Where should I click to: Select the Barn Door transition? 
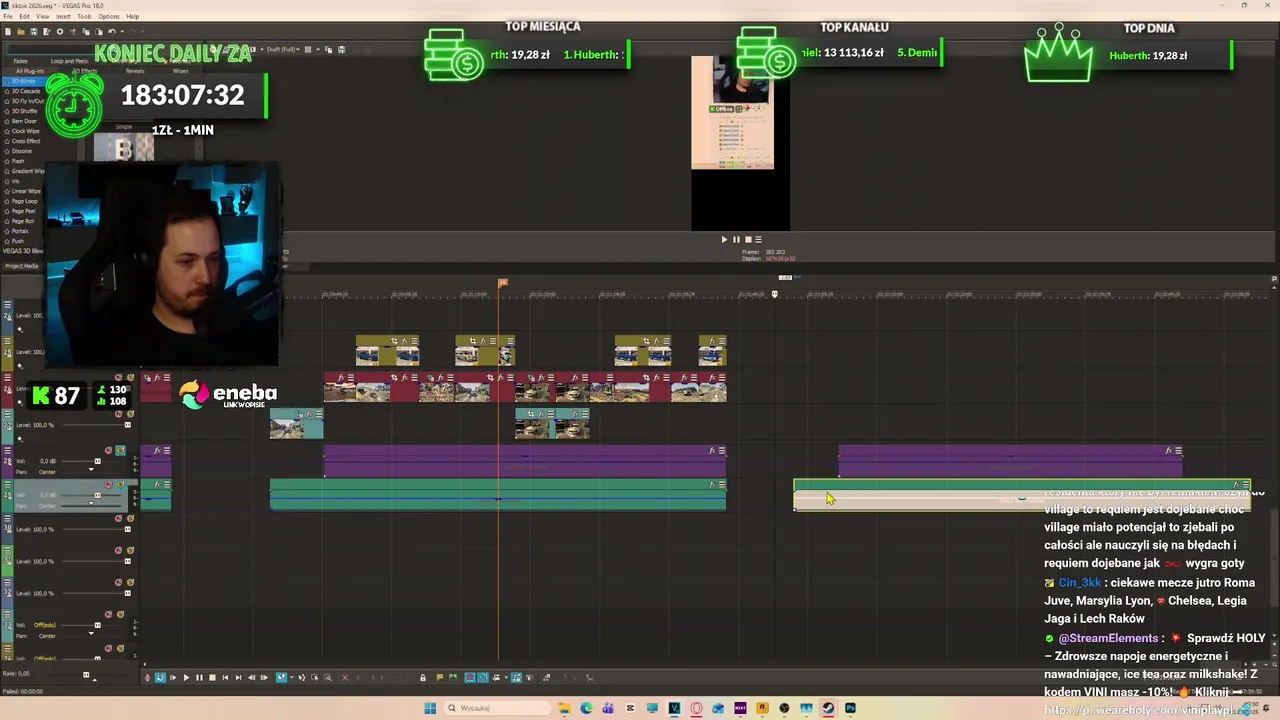[x=23, y=121]
